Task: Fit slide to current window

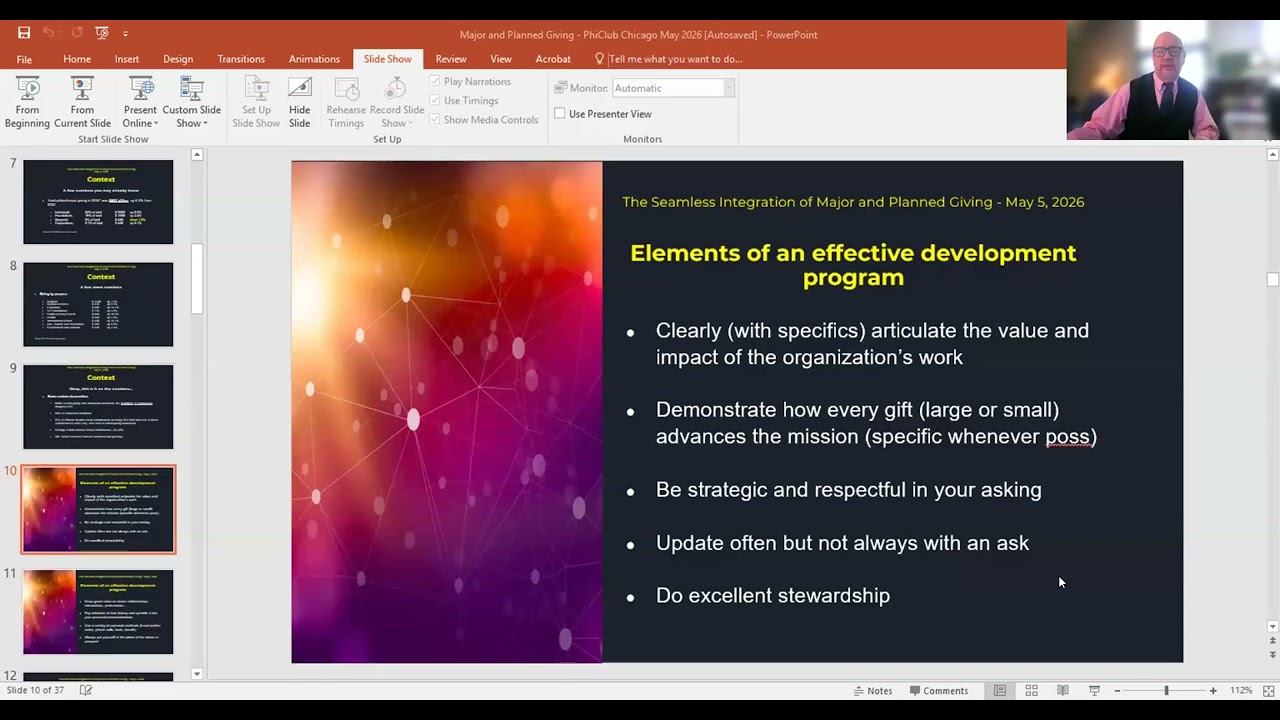Action: 1269,690
